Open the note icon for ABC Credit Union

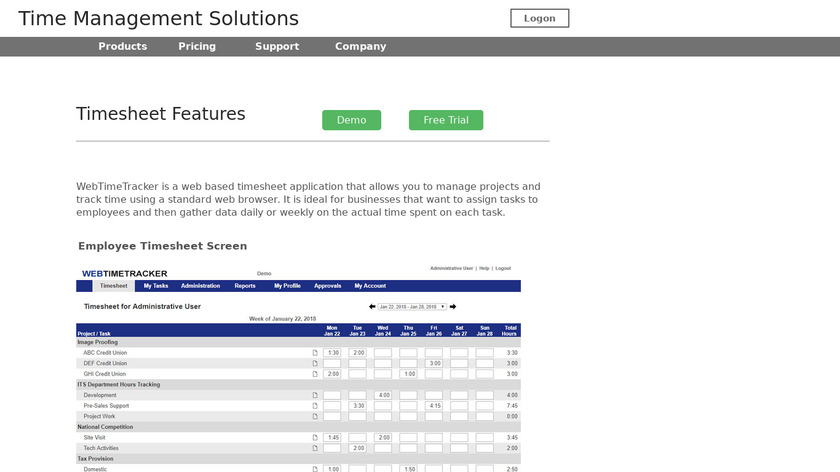coord(315,353)
